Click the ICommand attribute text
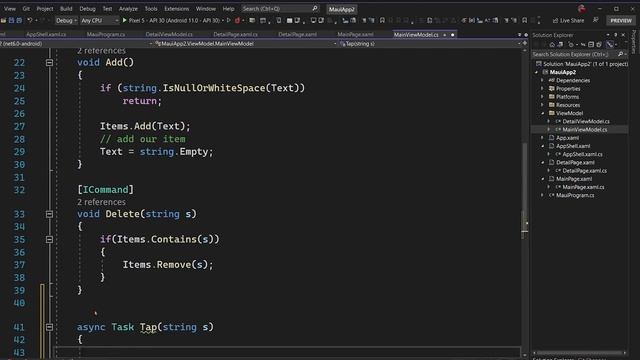This screenshot has height=360, width=640. tap(105, 190)
